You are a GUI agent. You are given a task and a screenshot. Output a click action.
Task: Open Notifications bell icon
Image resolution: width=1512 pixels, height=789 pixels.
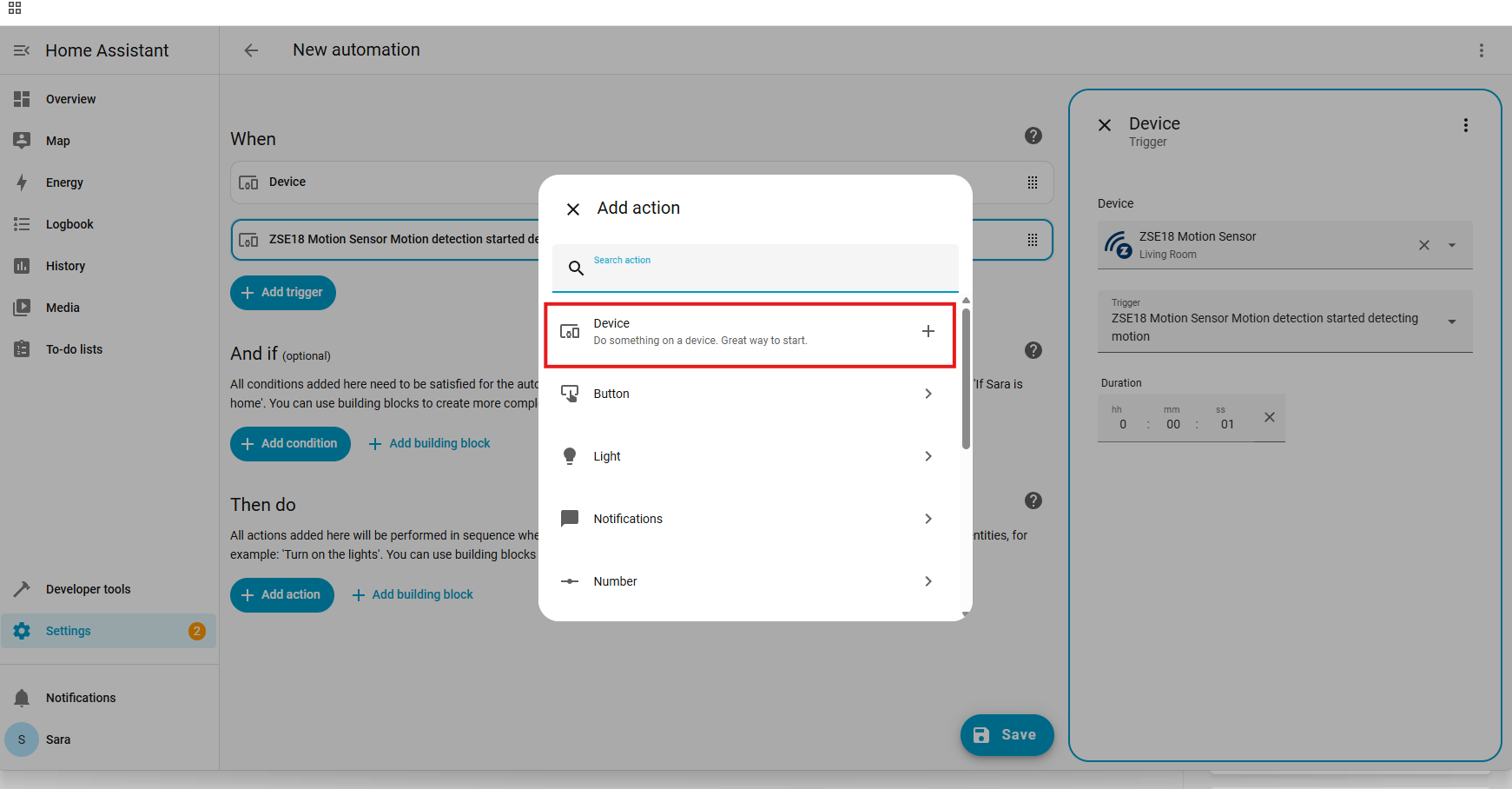point(22,698)
